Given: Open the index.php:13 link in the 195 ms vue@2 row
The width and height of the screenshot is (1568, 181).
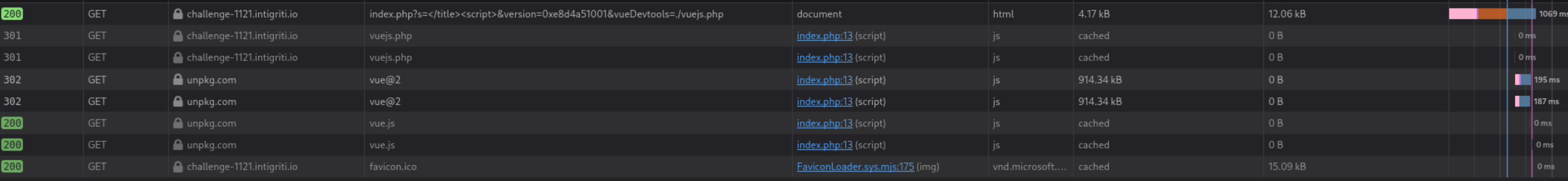Looking at the screenshot, I should point(824,80).
